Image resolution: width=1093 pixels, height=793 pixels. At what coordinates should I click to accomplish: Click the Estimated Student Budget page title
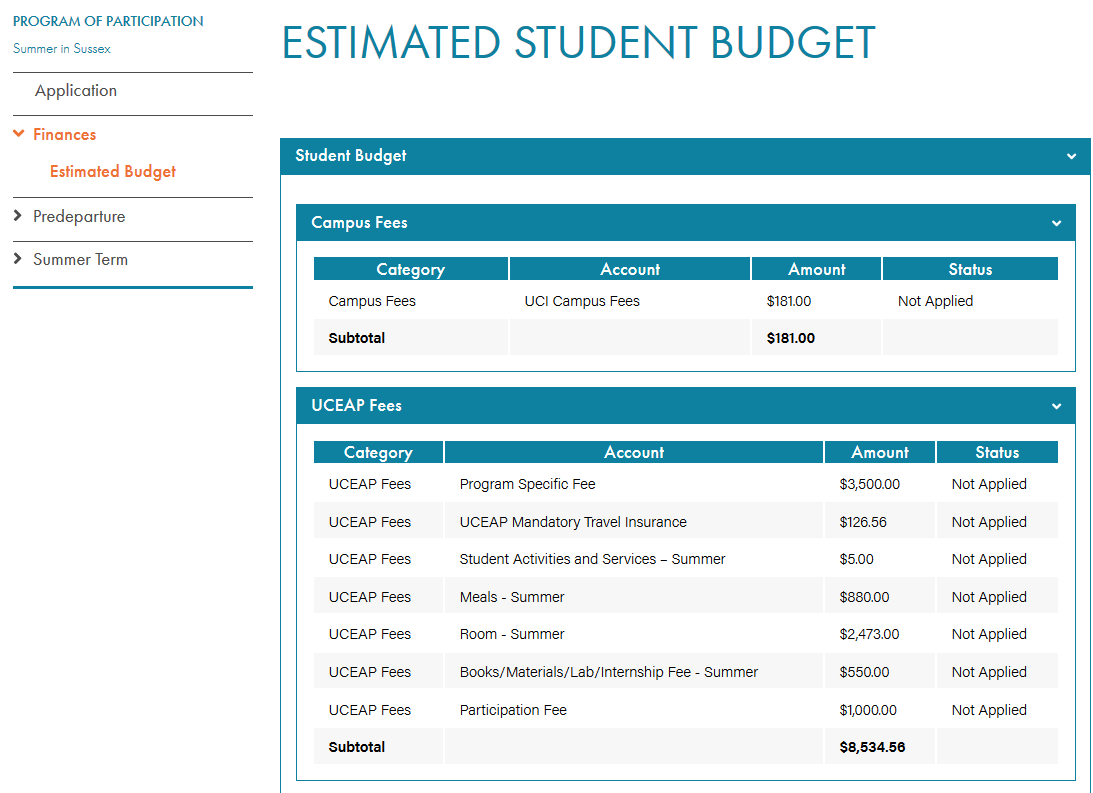pyautogui.click(x=579, y=43)
